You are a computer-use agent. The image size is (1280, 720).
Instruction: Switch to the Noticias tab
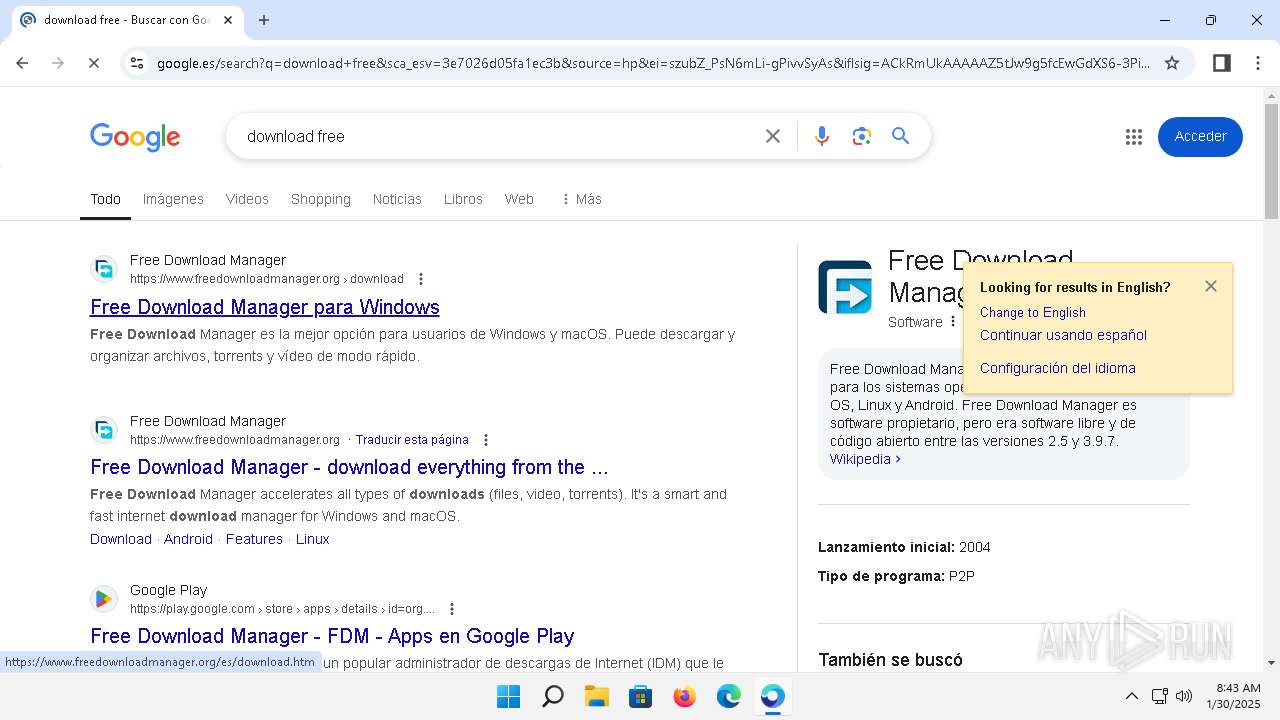point(397,199)
